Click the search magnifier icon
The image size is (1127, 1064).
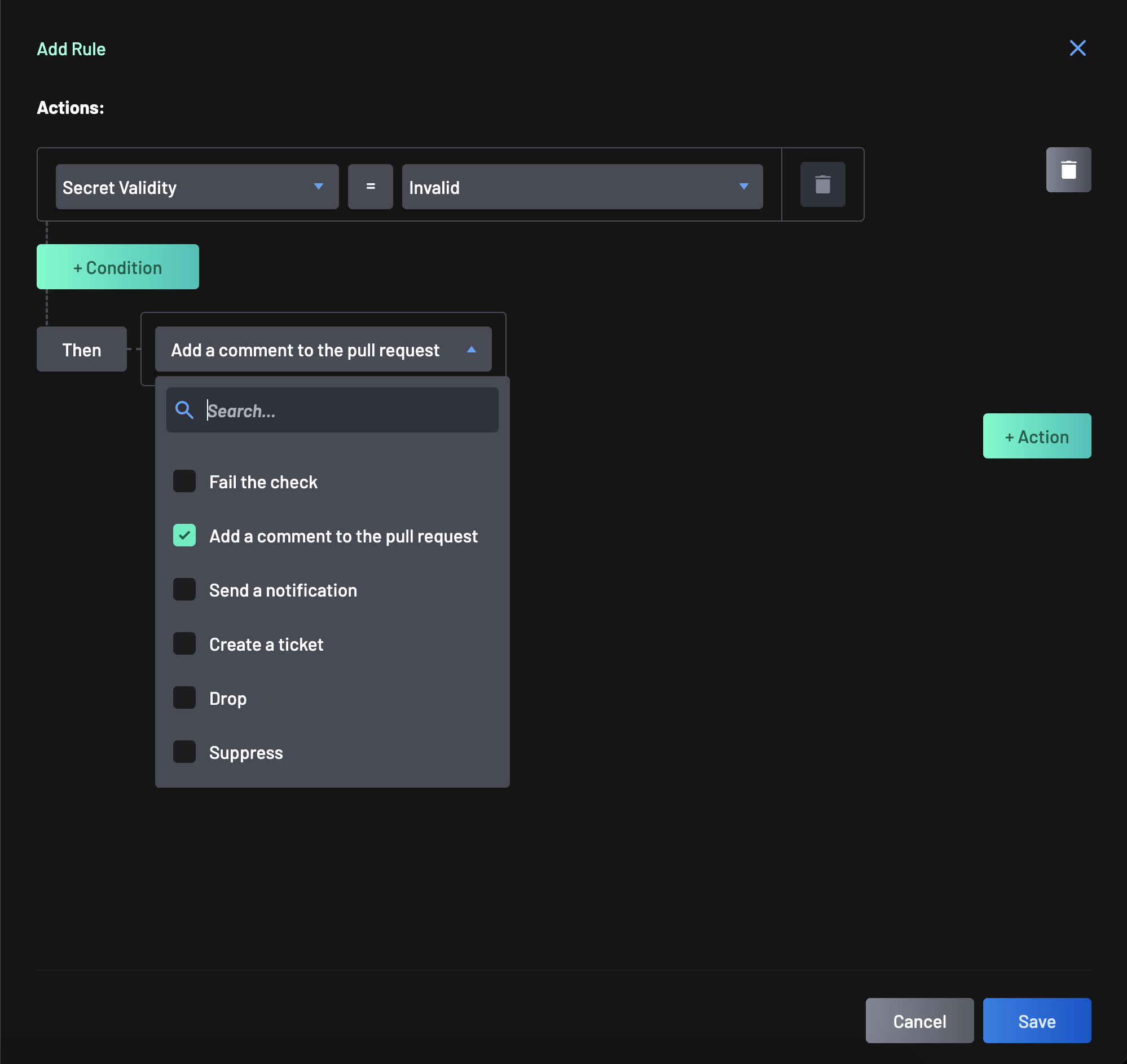(x=184, y=410)
